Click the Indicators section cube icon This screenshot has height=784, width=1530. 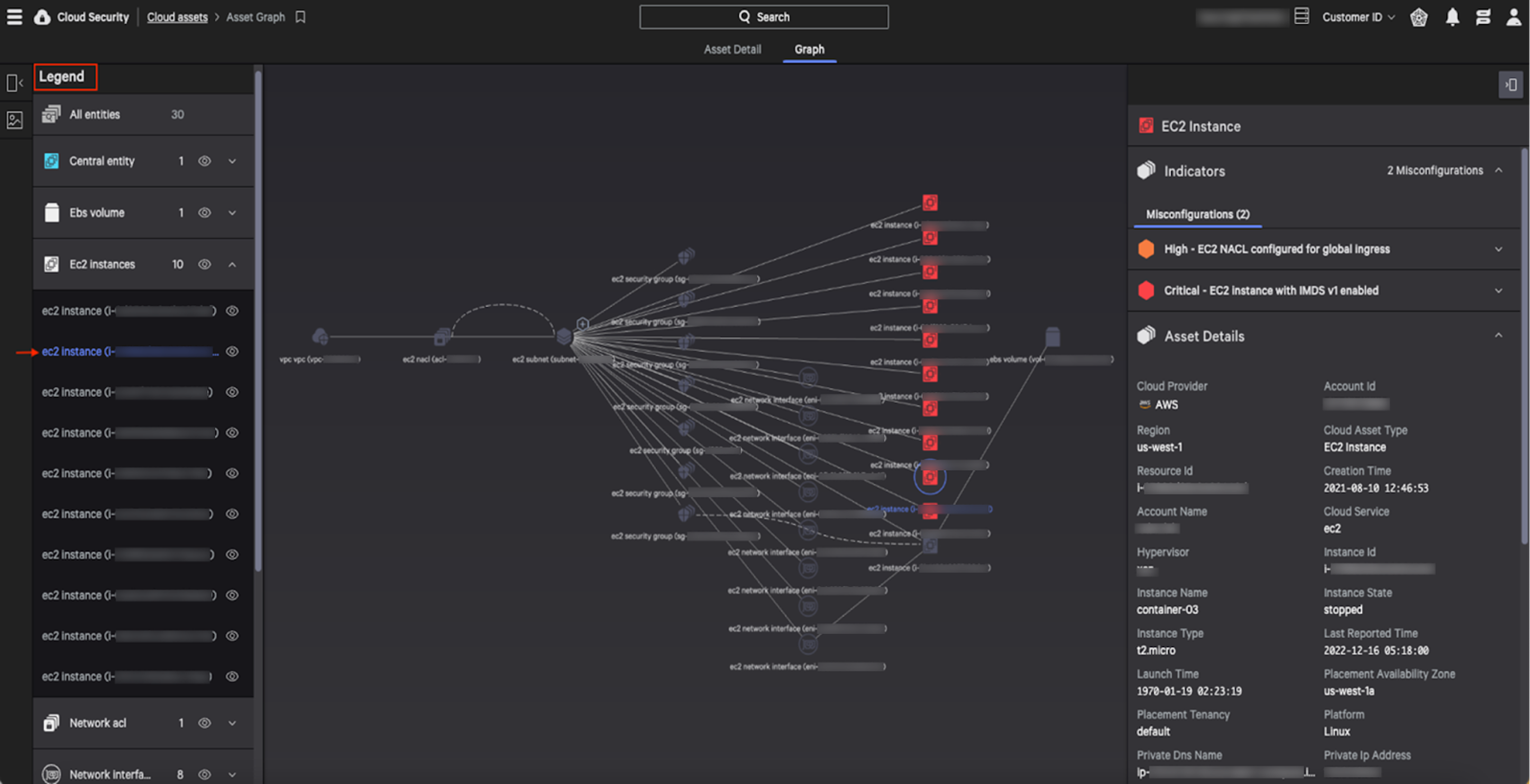(x=1147, y=170)
